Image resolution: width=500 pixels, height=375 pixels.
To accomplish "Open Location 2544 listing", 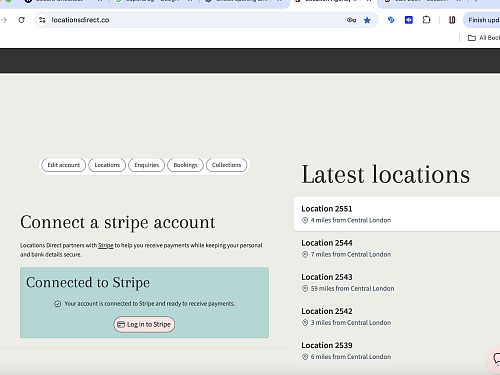I will [397, 248].
